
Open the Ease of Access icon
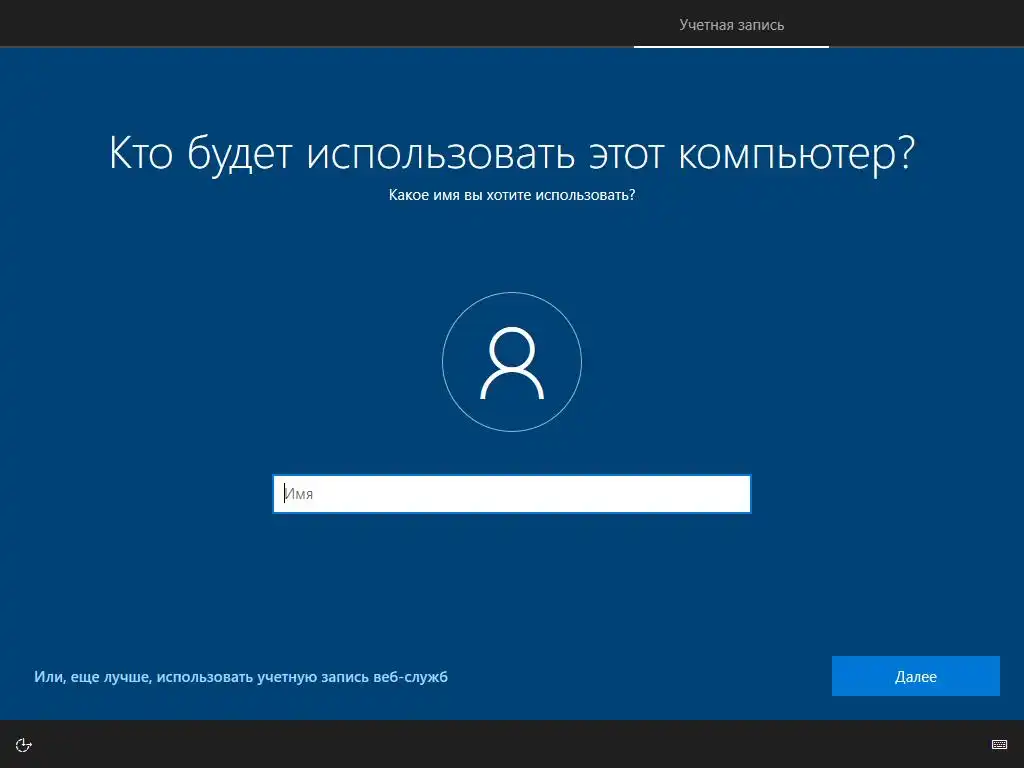(24, 745)
